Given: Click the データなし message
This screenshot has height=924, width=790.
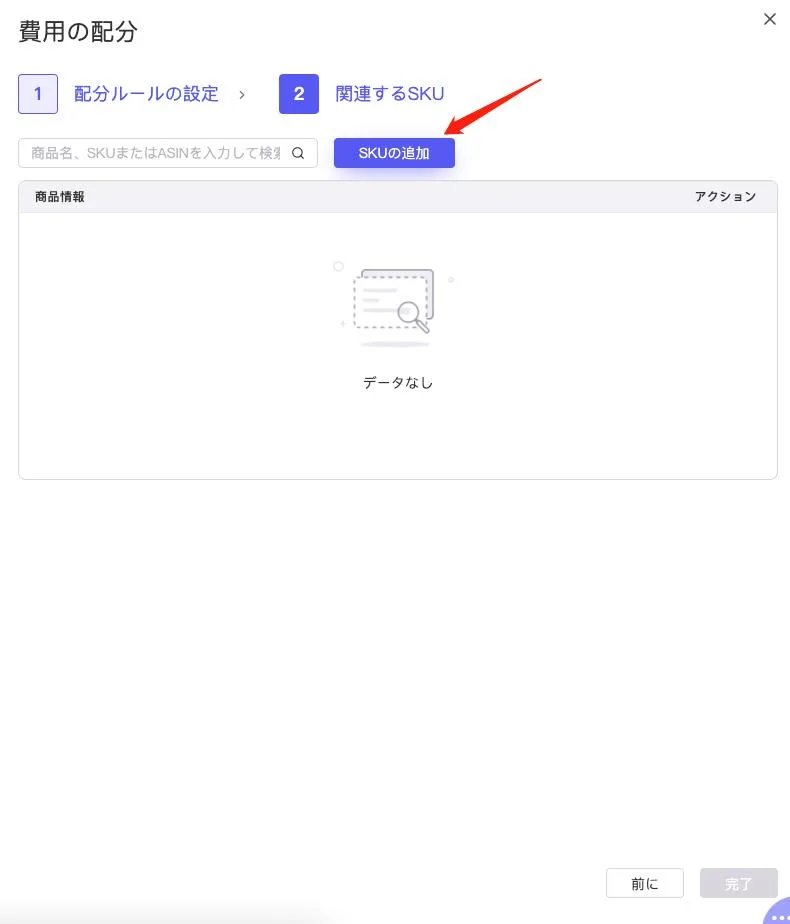Looking at the screenshot, I should coord(398,382).
